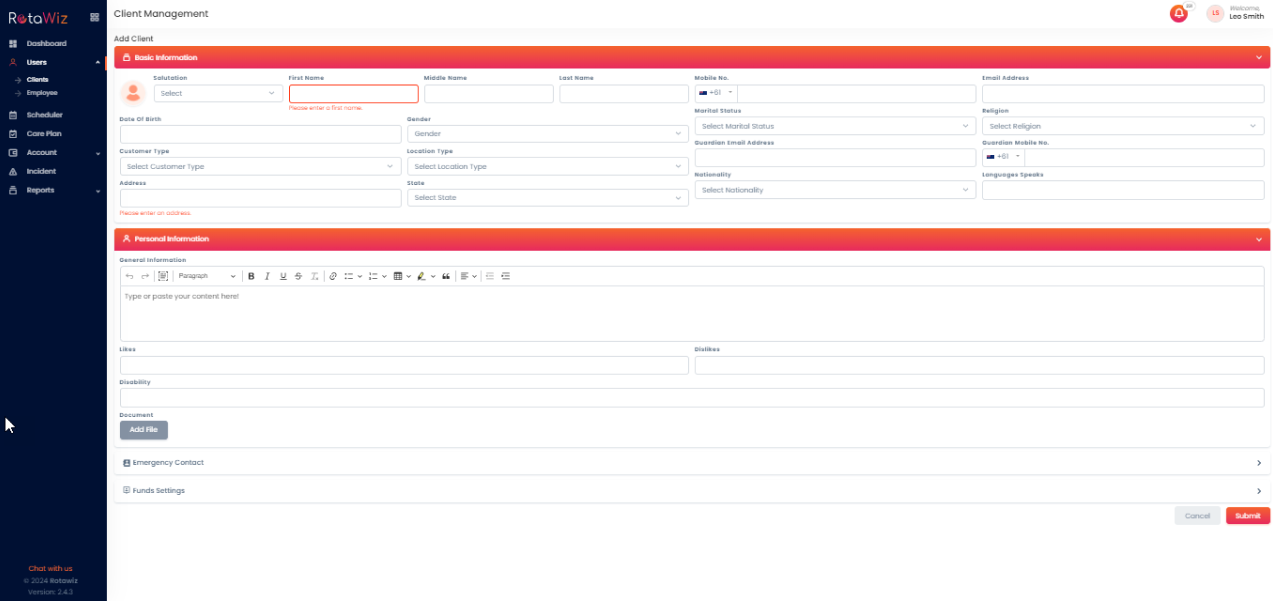Expand the Funds Settings section
Image resolution: width=1273 pixels, height=601 pixels.
(1259, 491)
